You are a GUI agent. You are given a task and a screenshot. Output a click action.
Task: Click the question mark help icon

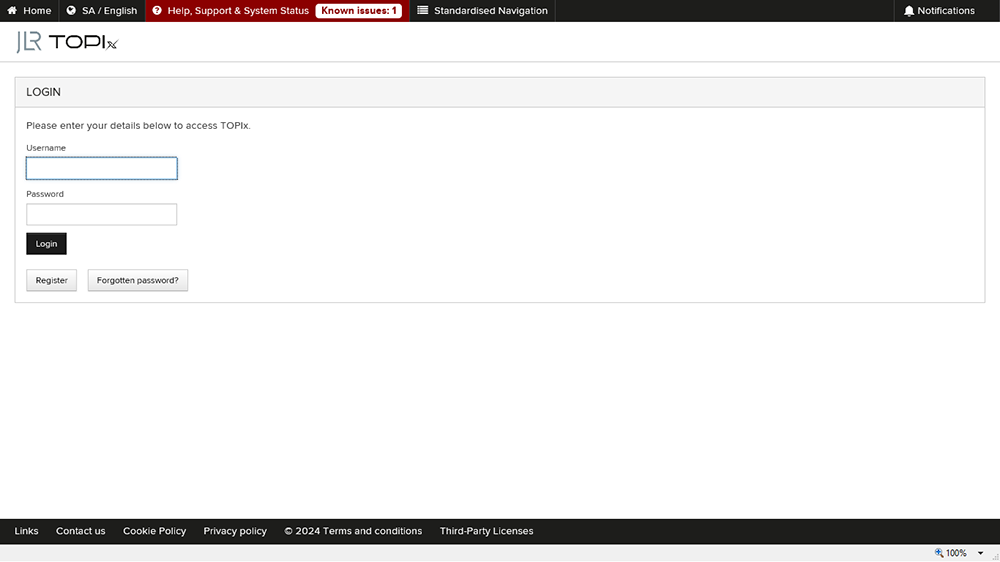(157, 10)
